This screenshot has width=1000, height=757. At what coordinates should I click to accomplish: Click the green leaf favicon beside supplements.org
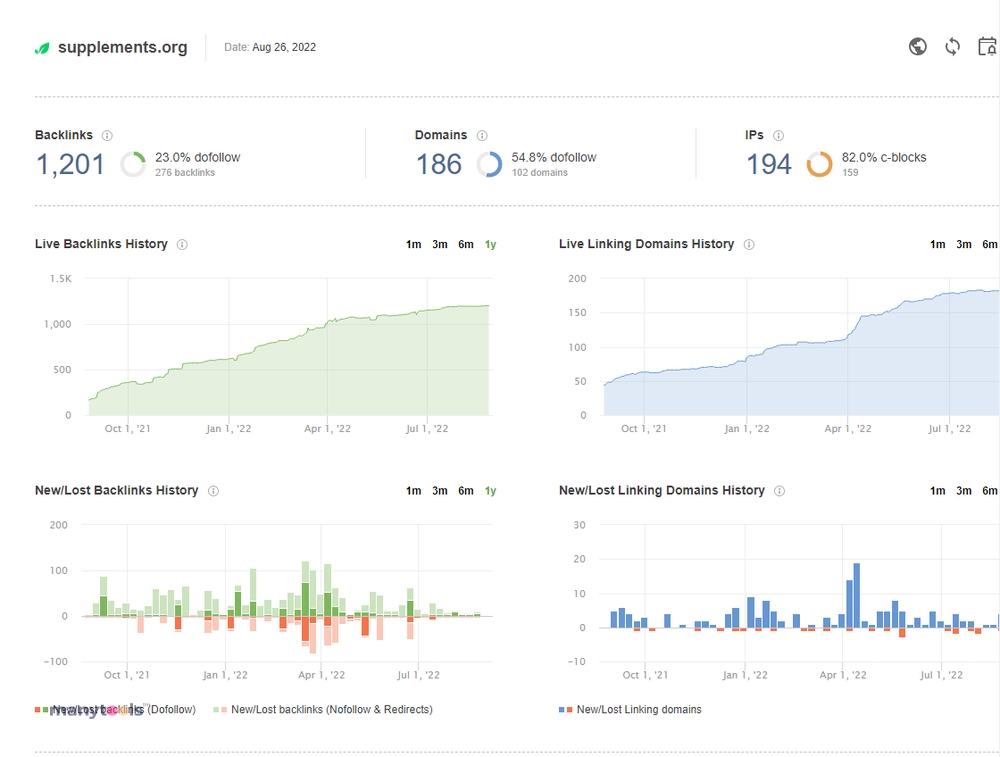(x=41, y=48)
